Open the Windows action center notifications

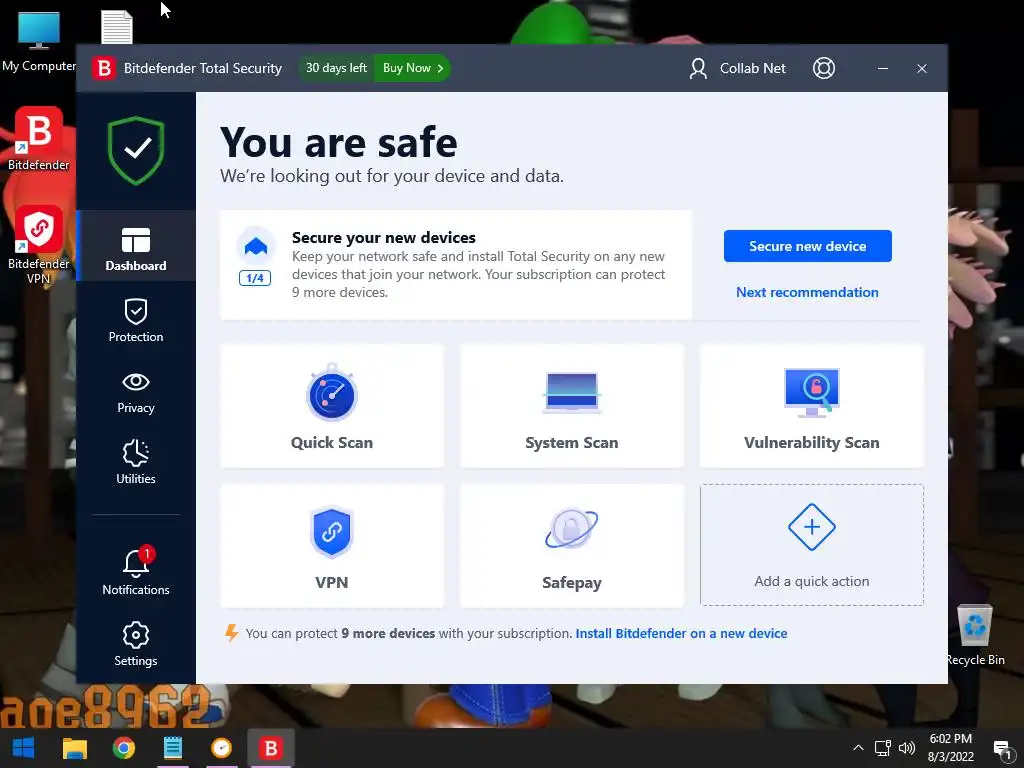[1002, 749]
